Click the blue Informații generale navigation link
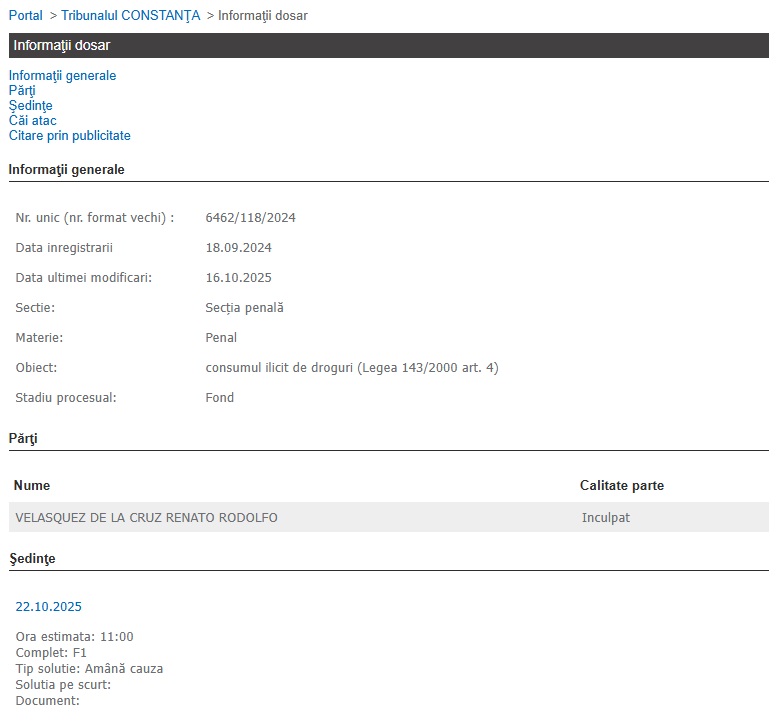 (x=62, y=76)
